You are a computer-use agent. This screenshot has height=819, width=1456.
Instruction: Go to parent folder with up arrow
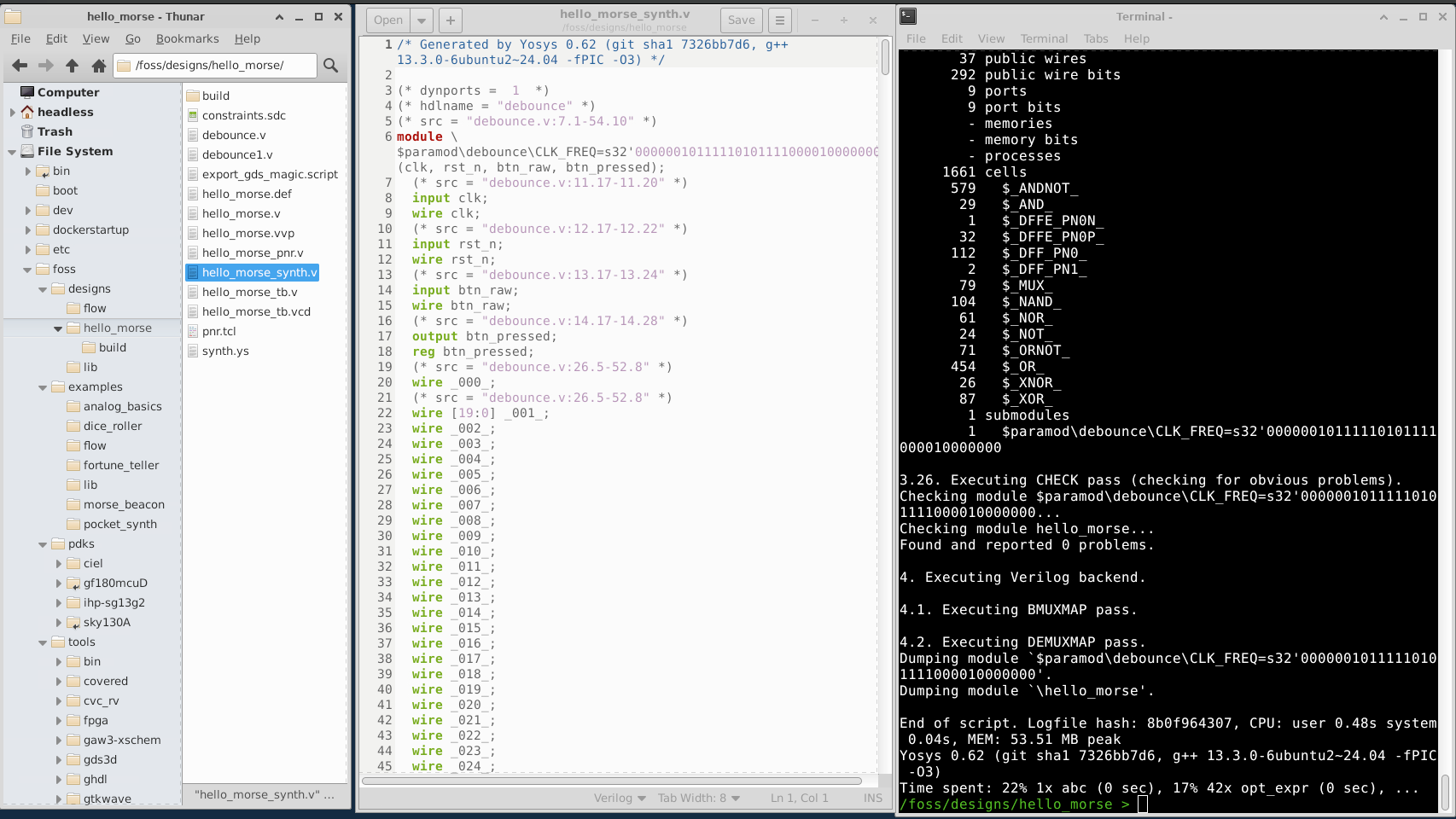[x=73, y=66]
